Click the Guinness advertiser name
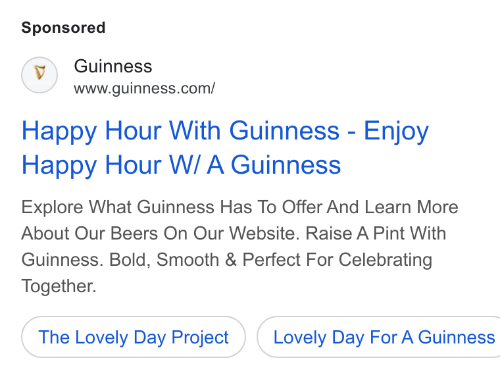 click(x=113, y=66)
